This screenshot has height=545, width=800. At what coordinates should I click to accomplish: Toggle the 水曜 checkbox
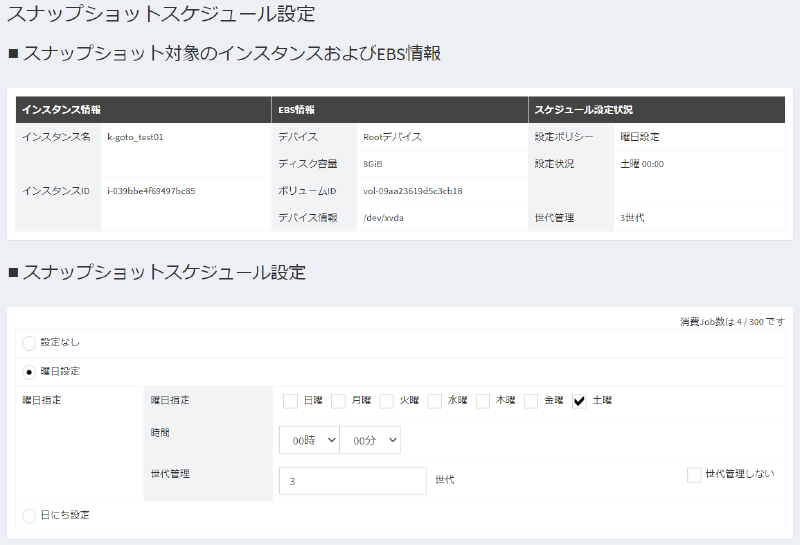pos(435,401)
